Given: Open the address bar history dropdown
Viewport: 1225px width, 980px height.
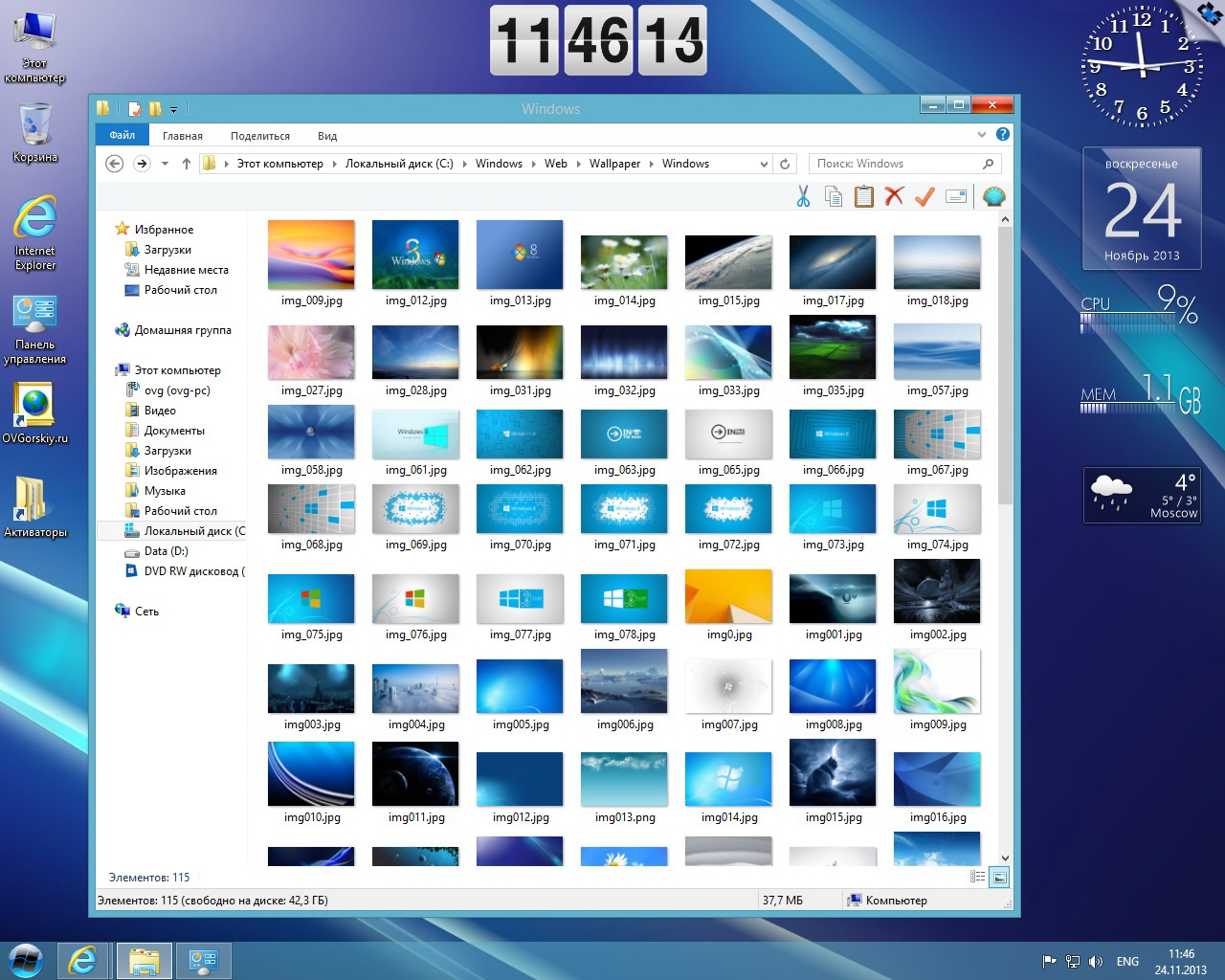Looking at the screenshot, I should [x=764, y=164].
